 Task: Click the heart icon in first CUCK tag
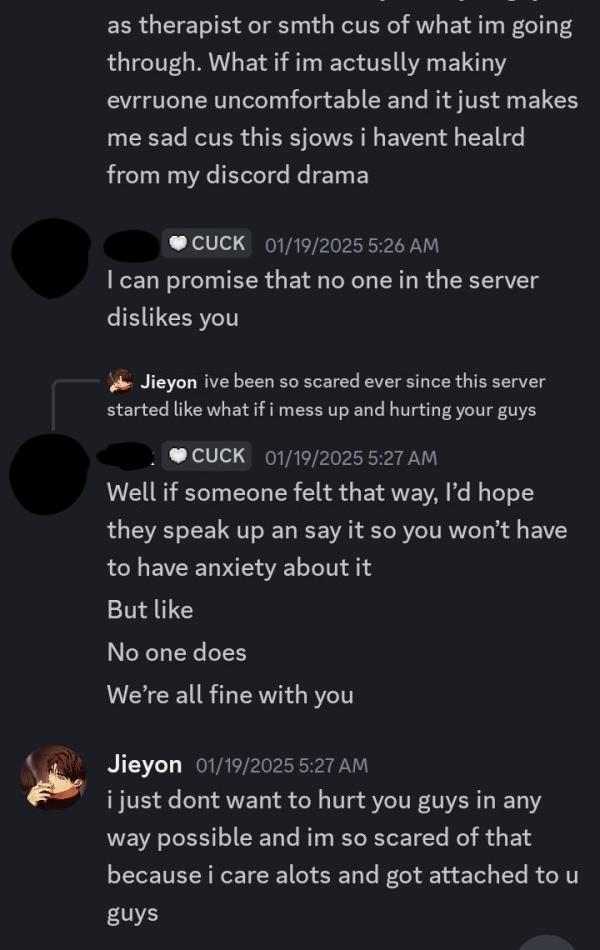click(177, 244)
